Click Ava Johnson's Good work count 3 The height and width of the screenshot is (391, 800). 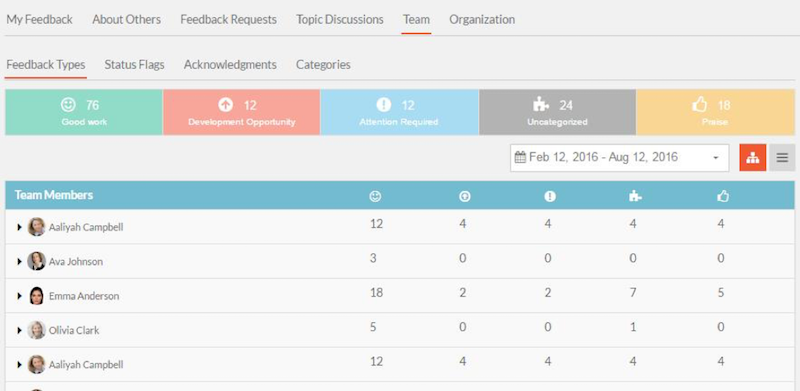point(373,258)
